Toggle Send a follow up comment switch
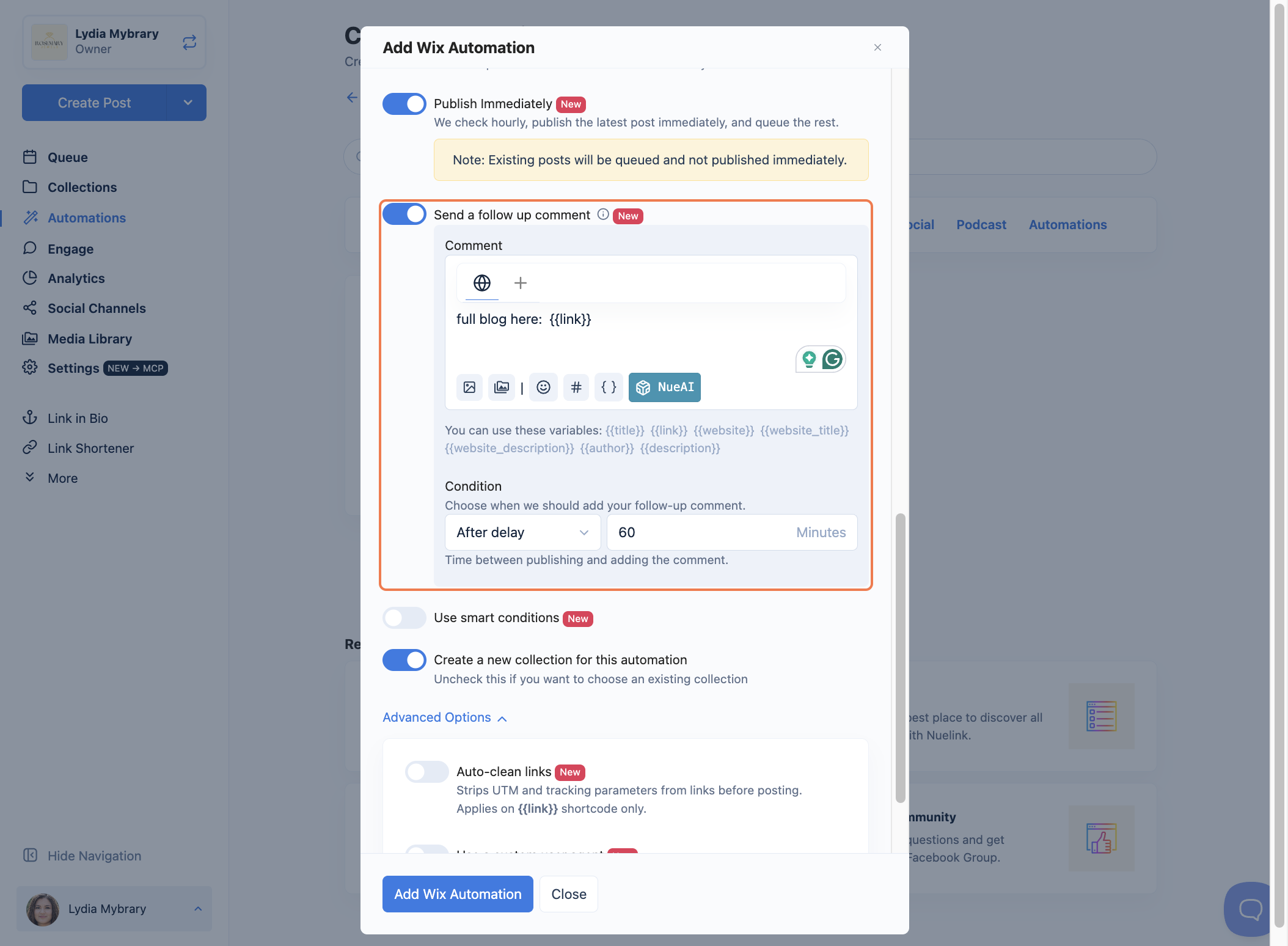Screen dimensions: 1288x946 pyautogui.click(x=404, y=214)
